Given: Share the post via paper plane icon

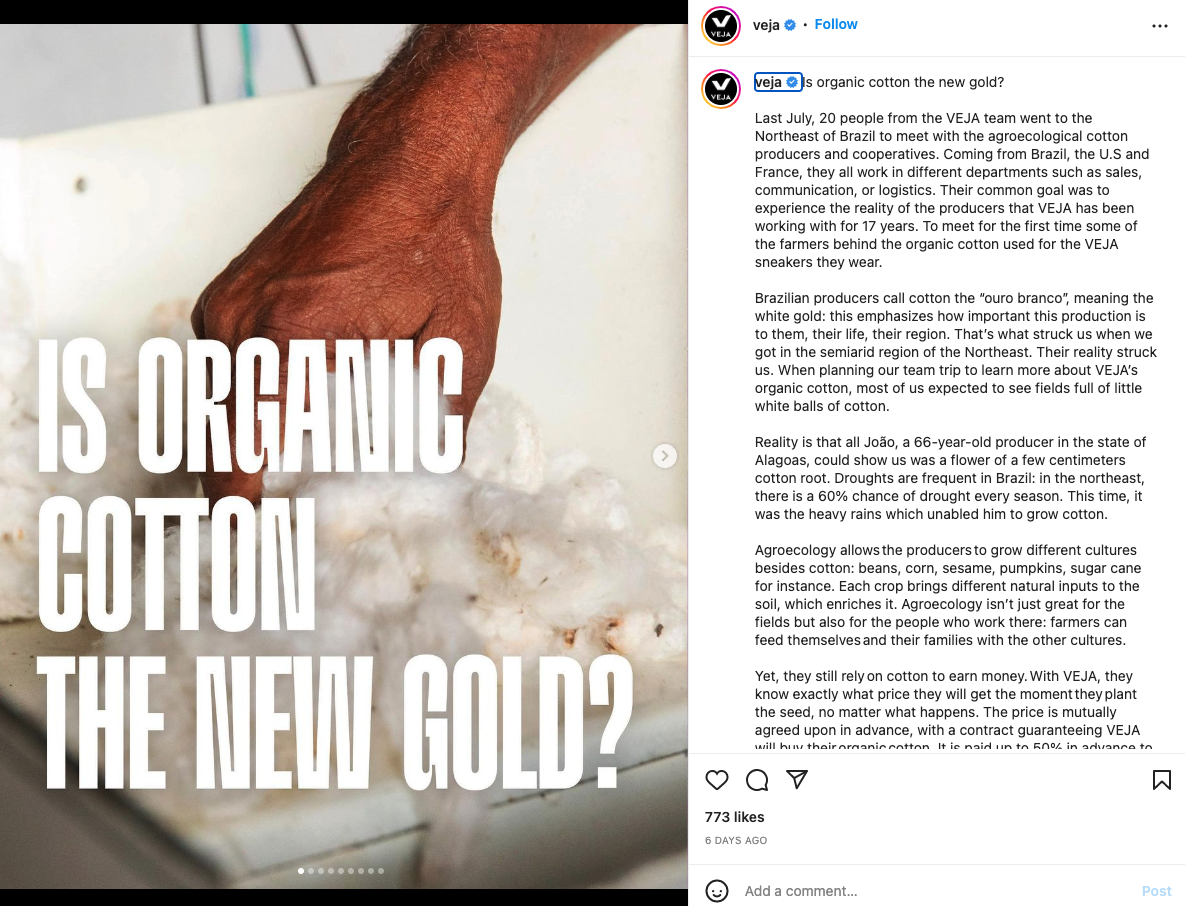Looking at the screenshot, I should (x=797, y=779).
